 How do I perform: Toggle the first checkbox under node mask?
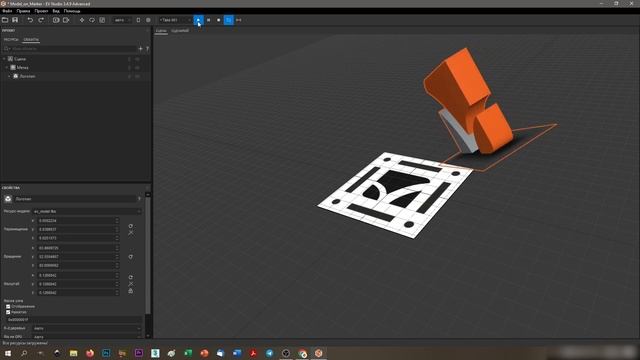coord(8,306)
